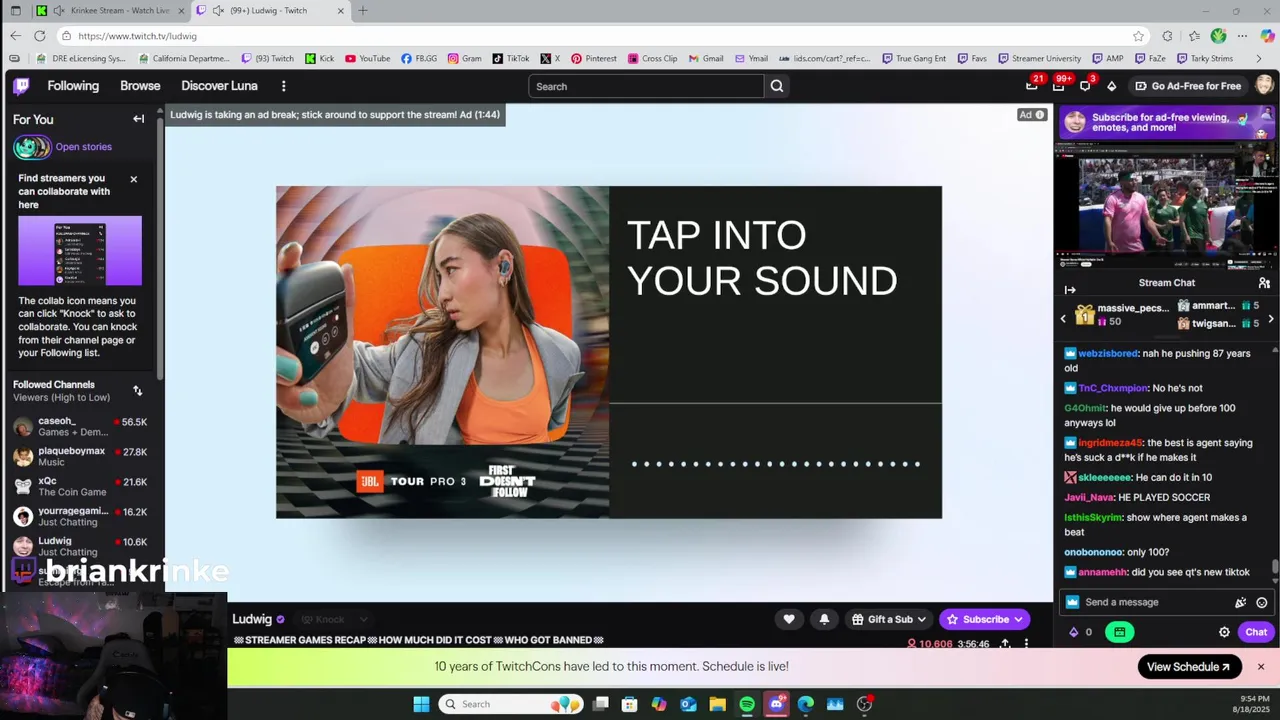Open the Subscribe dropdown button
The image size is (1280, 720).
[x=984, y=619]
